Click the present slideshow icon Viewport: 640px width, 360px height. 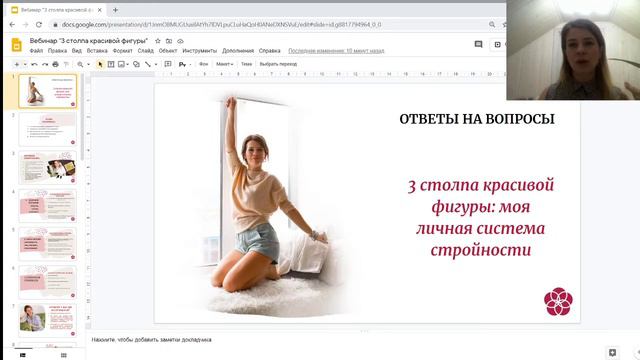coord(497,44)
